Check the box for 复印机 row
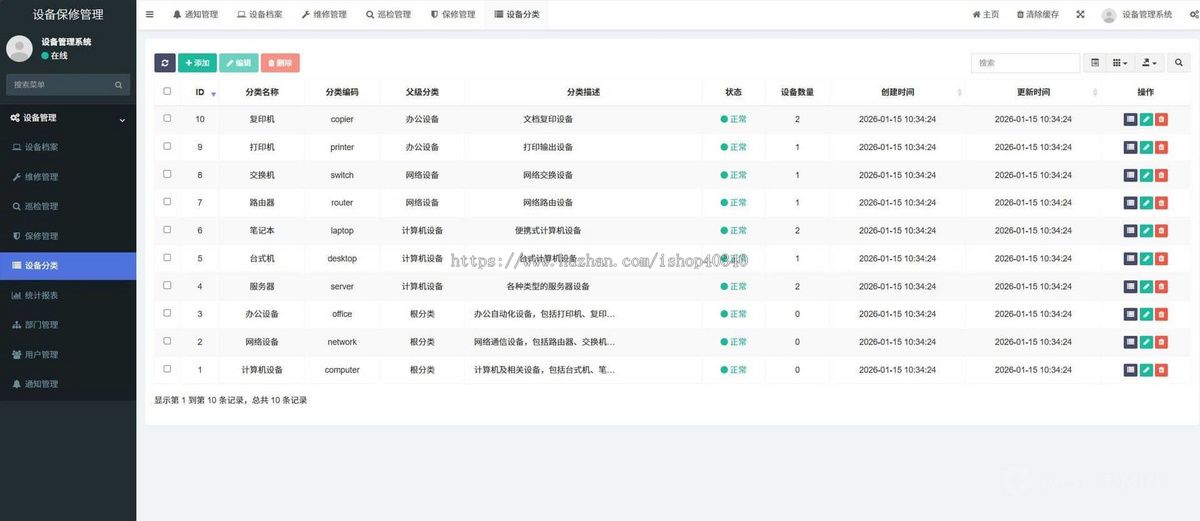This screenshot has height=521, width=1200. click(167, 118)
